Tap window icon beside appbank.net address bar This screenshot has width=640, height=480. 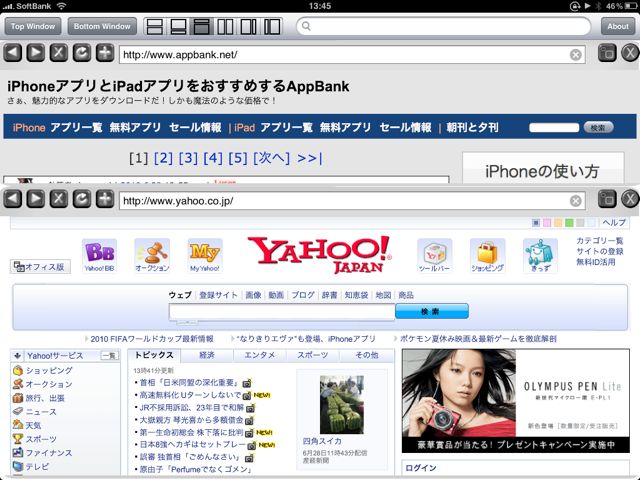(x=607, y=53)
